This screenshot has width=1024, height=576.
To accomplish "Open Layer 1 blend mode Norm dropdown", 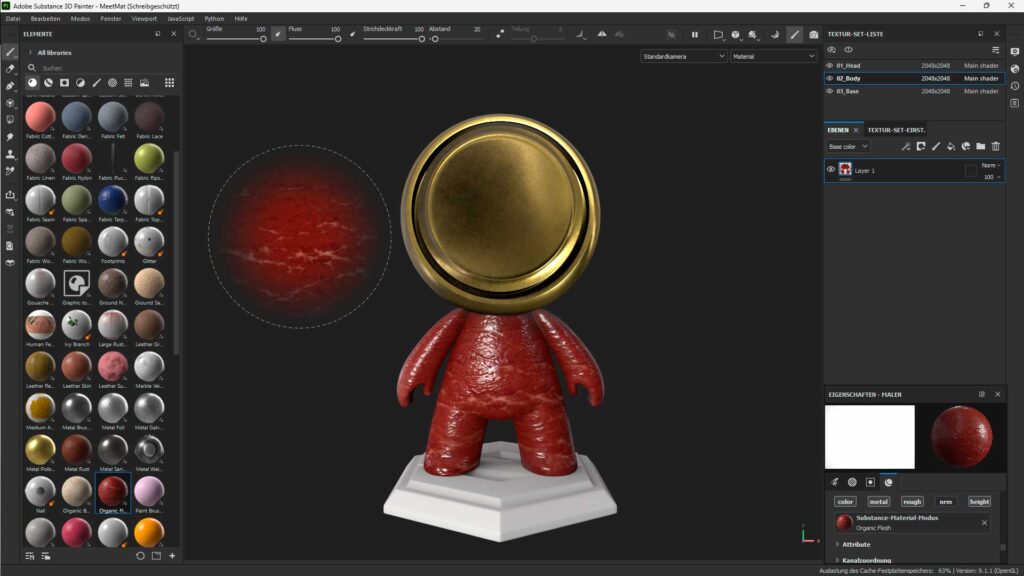I will (991, 165).
